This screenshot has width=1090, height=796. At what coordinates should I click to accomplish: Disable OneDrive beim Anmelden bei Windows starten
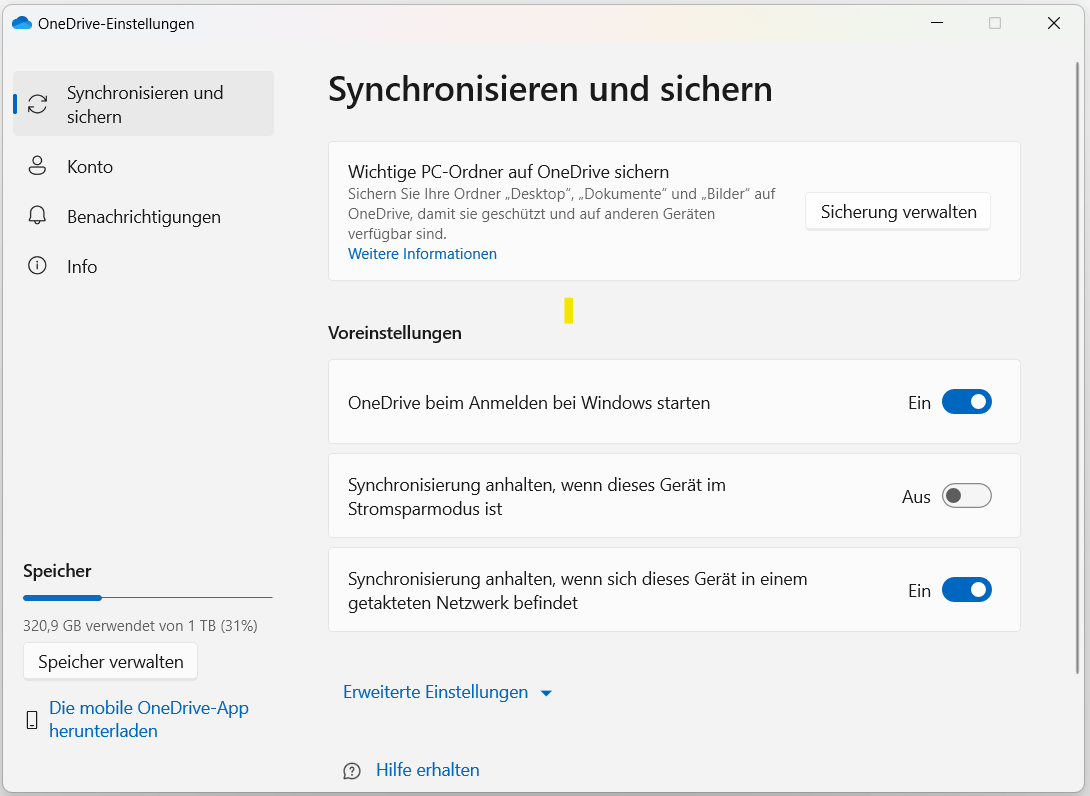[x=966, y=402]
